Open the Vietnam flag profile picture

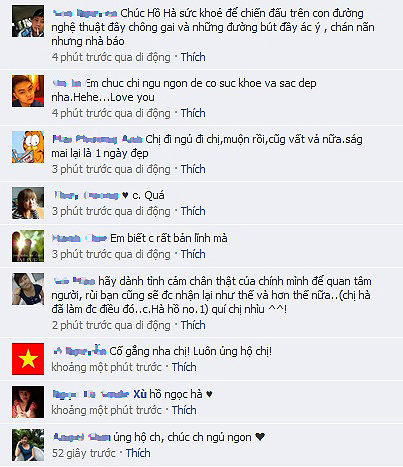coord(28,359)
